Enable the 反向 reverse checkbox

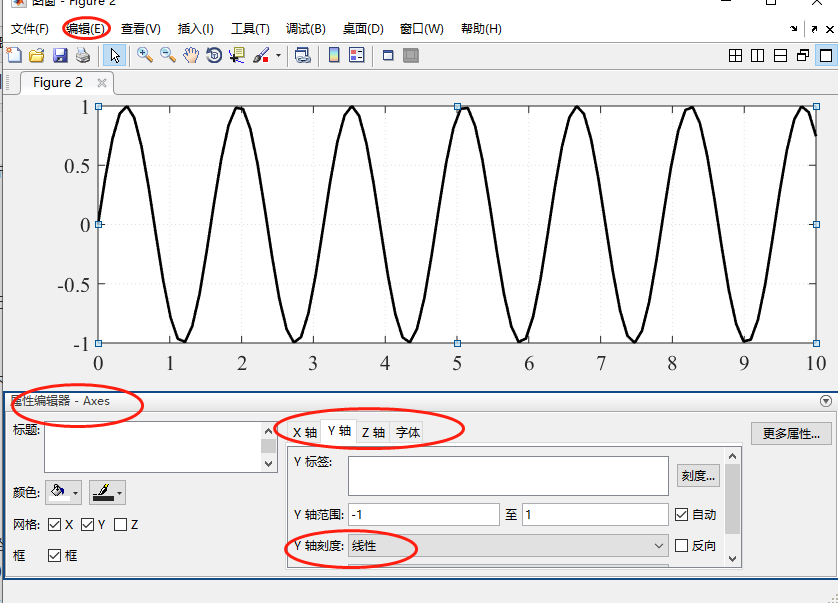(x=681, y=545)
